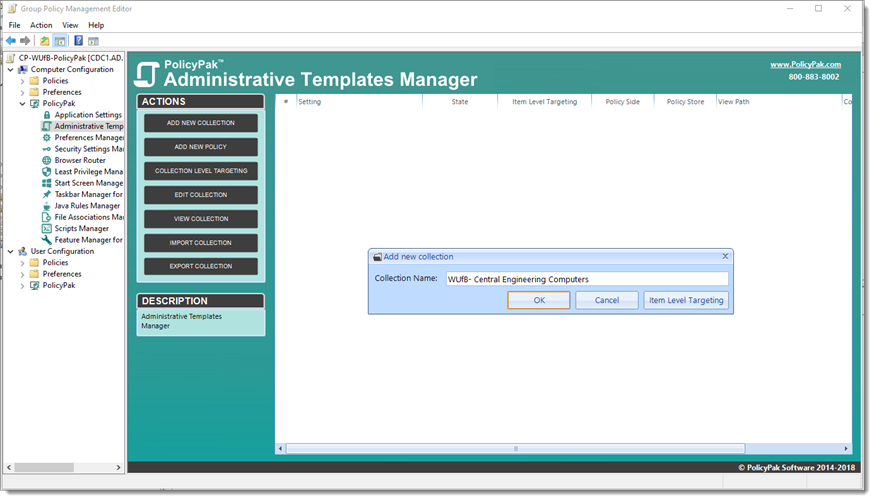Collapse the User Configuration node
The width and height of the screenshot is (874, 500).
point(11,251)
